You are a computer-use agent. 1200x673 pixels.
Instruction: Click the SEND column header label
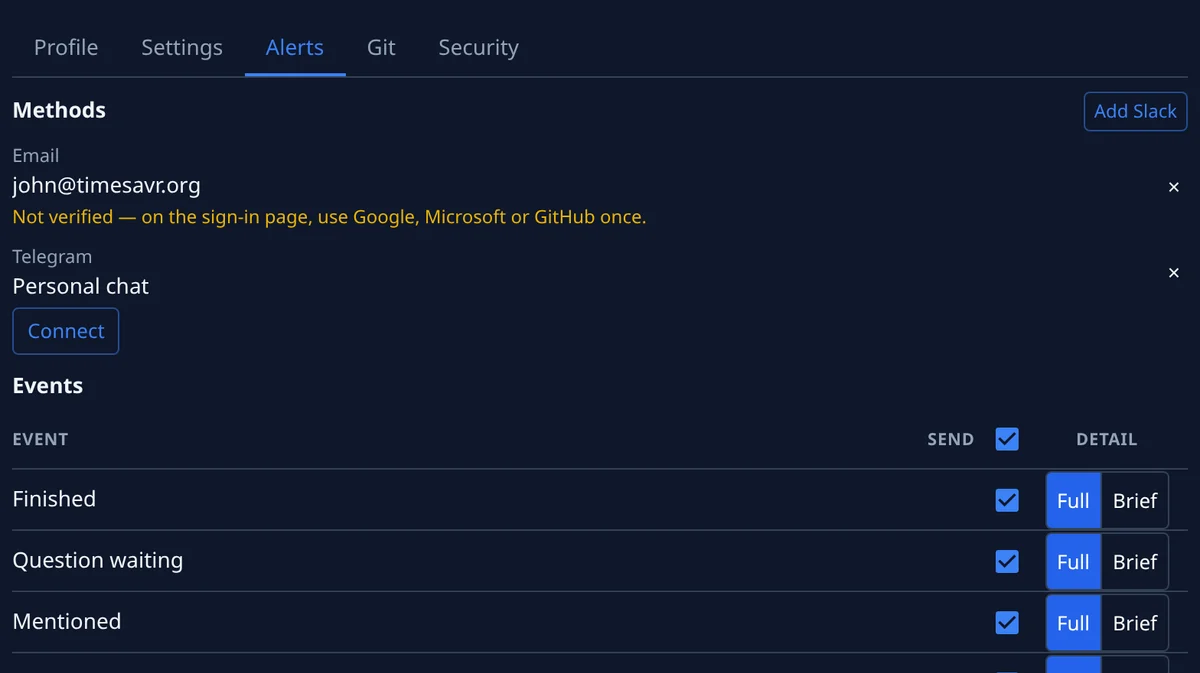[950, 439]
